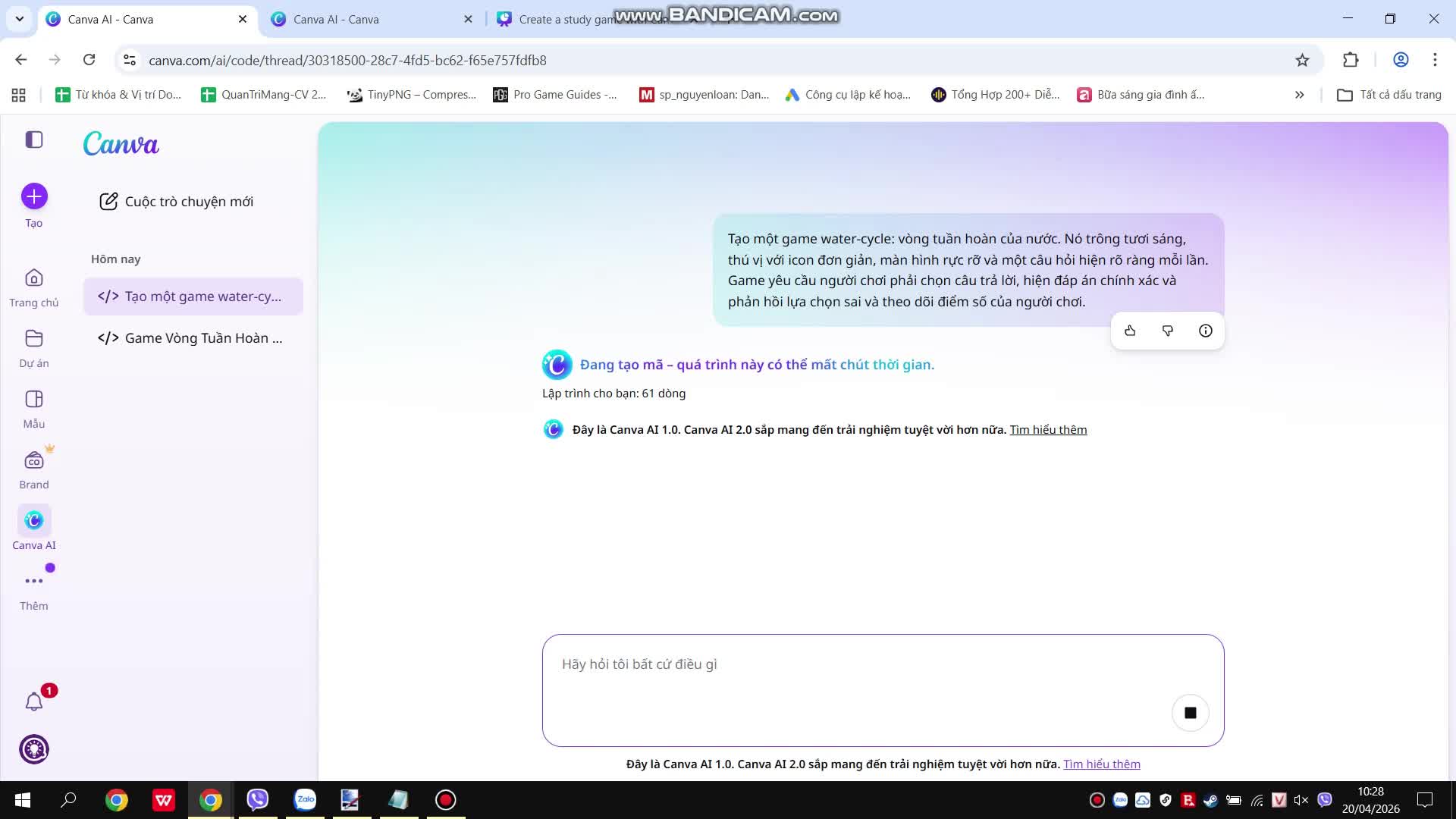
Task: Stop code generation with square button
Action: click(1191, 713)
